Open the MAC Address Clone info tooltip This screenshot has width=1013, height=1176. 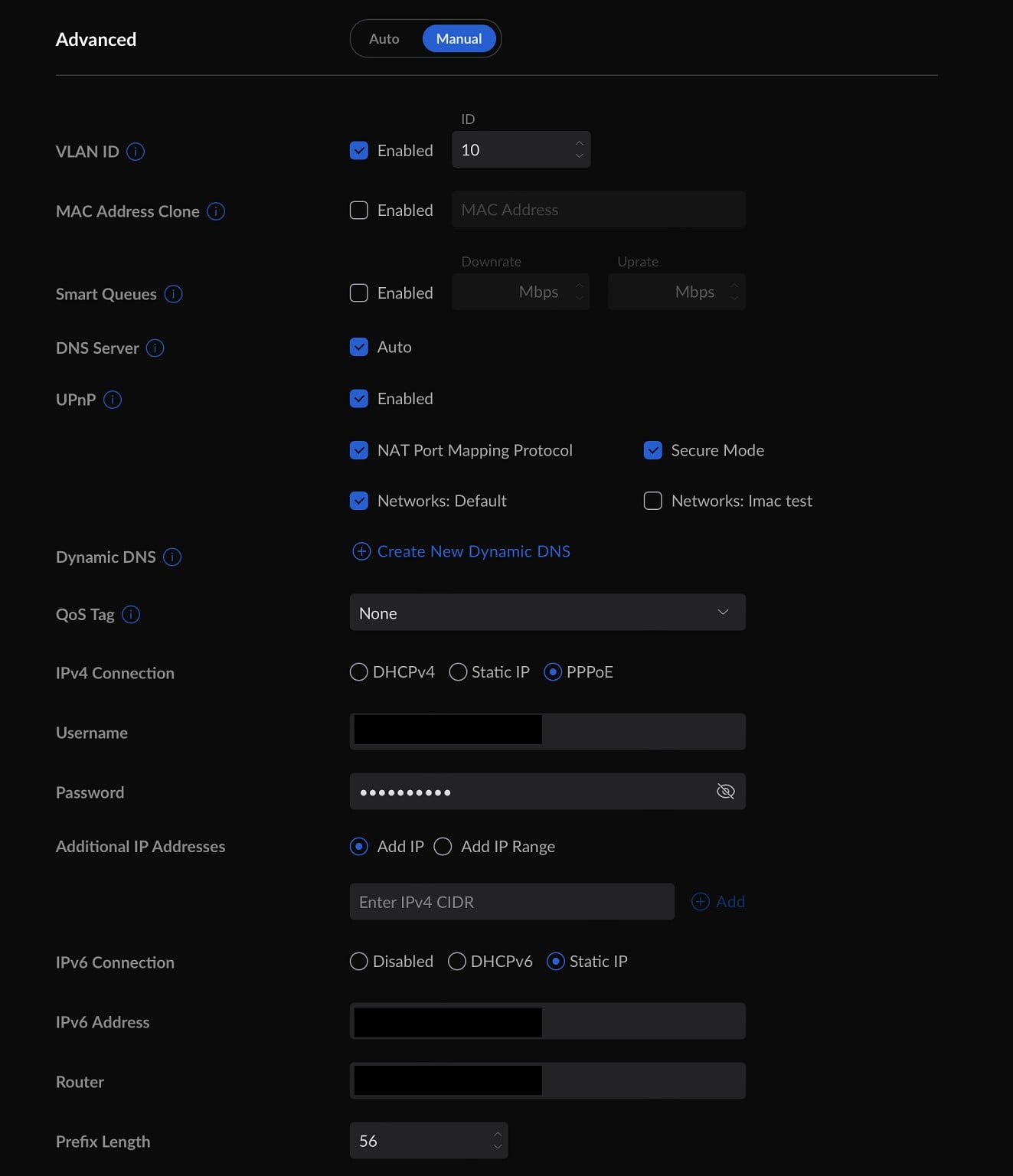pyautogui.click(x=216, y=211)
